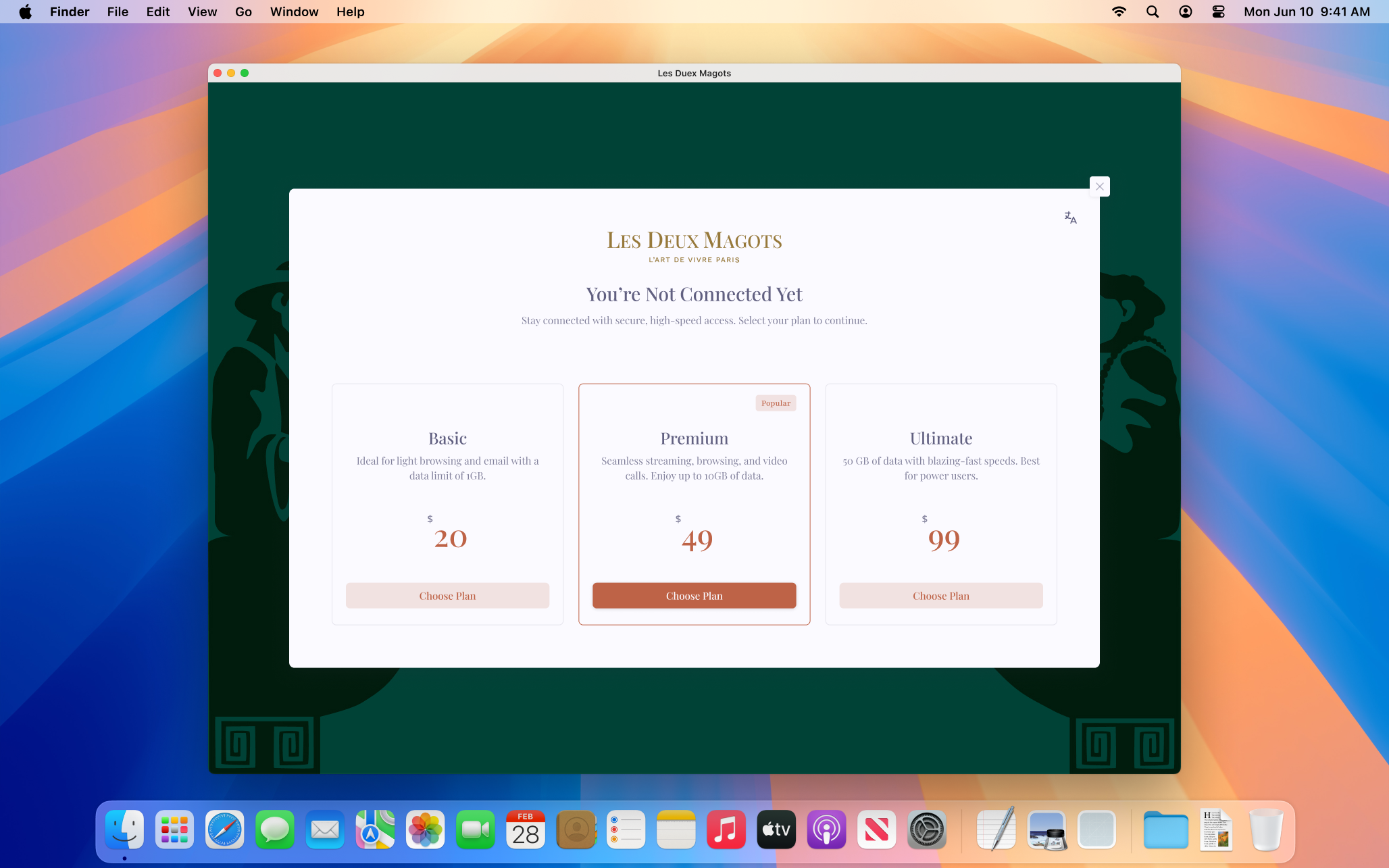Click the Les Deux Magots logo
1389x868 pixels.
pos(694,246)
